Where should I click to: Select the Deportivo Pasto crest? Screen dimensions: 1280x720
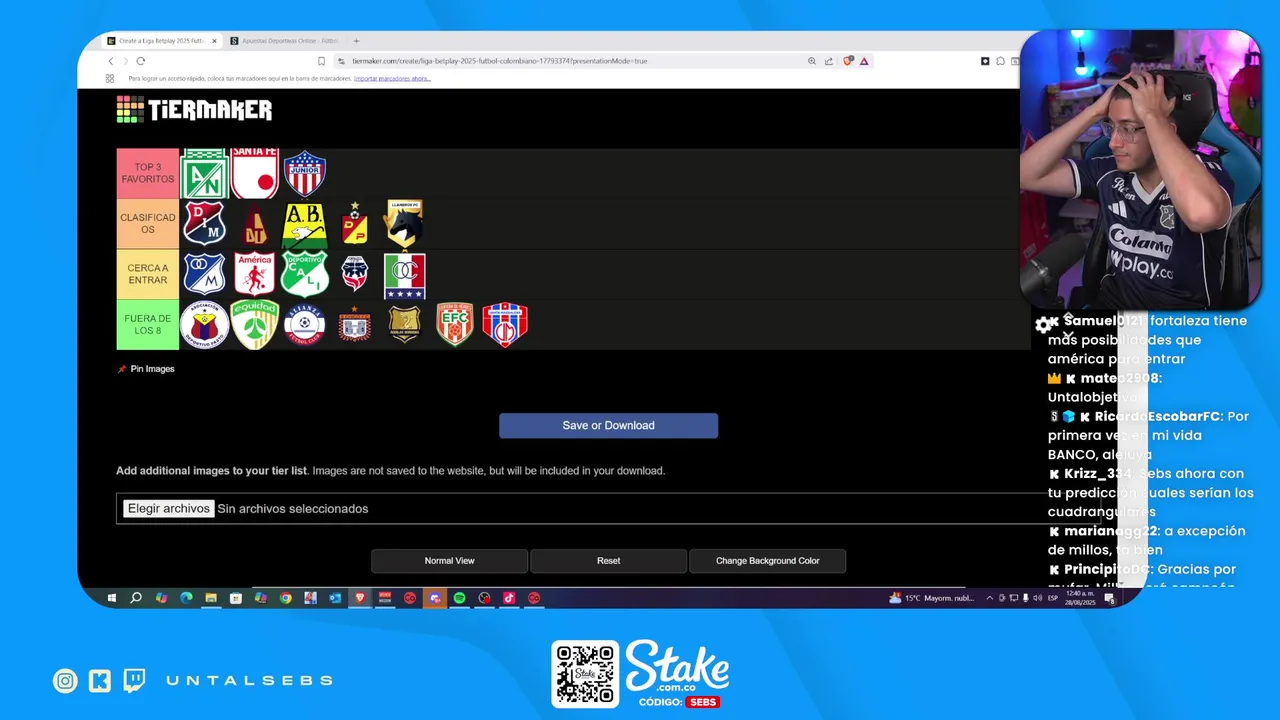pyautogui.click(x=204, y=324)
